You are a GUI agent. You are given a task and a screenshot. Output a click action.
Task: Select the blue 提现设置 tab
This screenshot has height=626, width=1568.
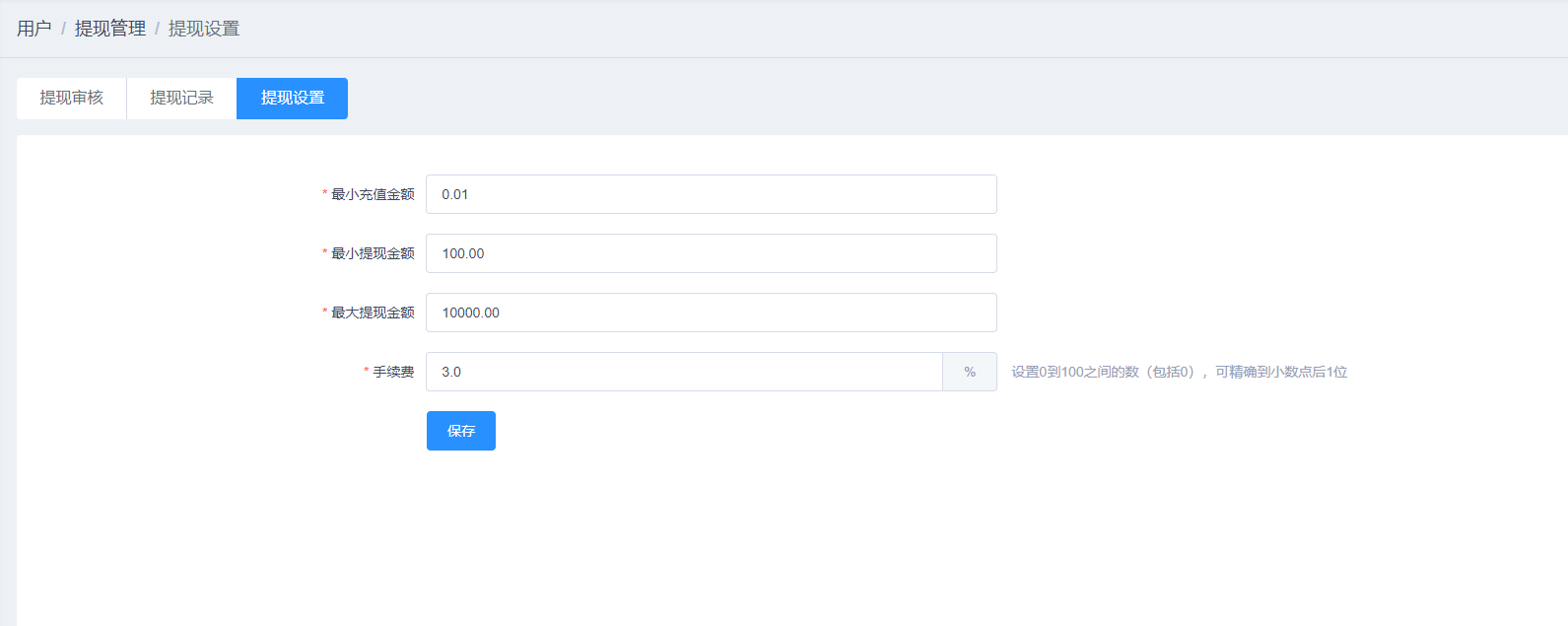[292, 99]
